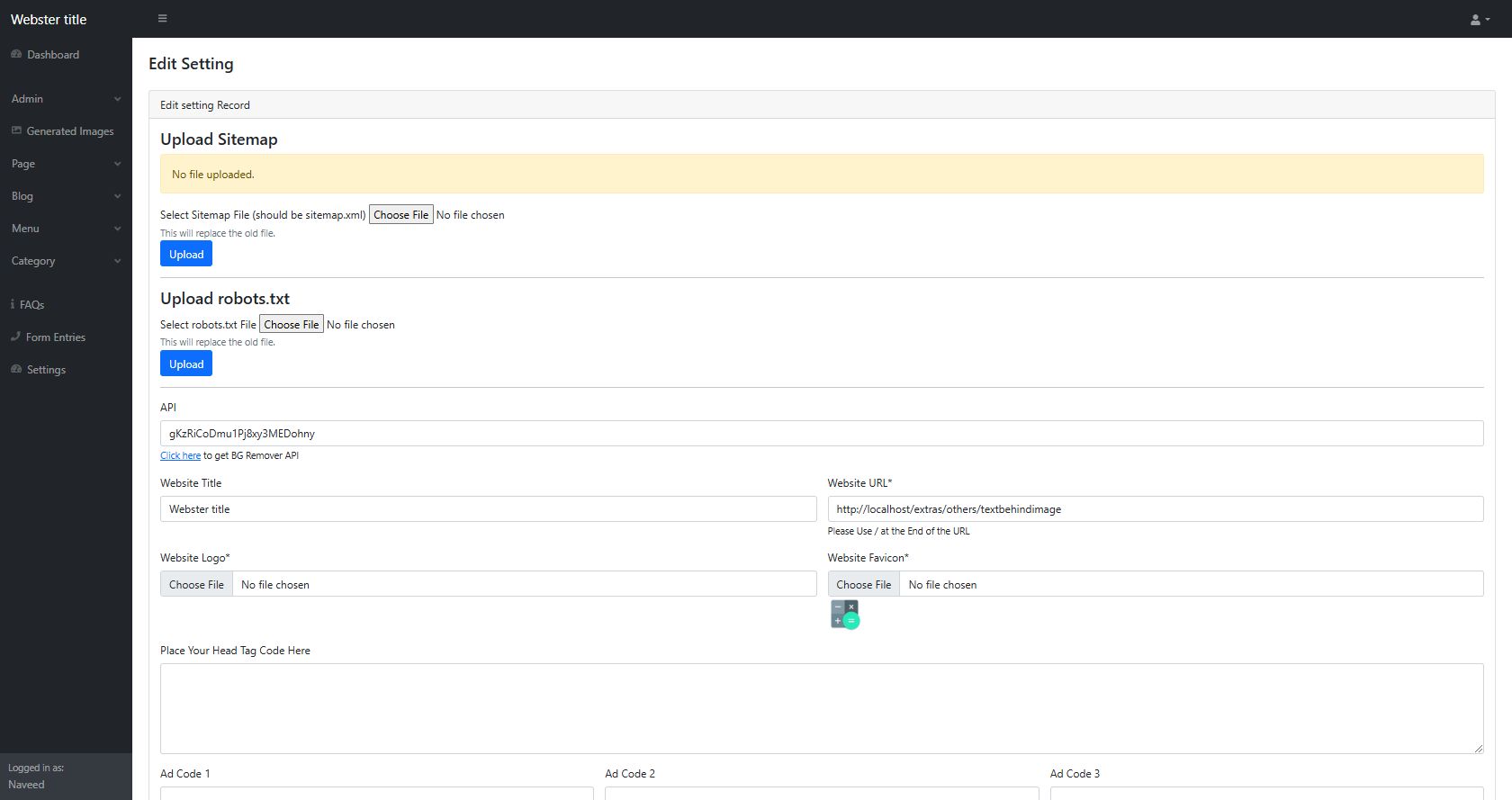The height and width of the screenshot is (800, 1512).
Task: Click the hamburger sidebar toggle icon
Action: (162, 19)
